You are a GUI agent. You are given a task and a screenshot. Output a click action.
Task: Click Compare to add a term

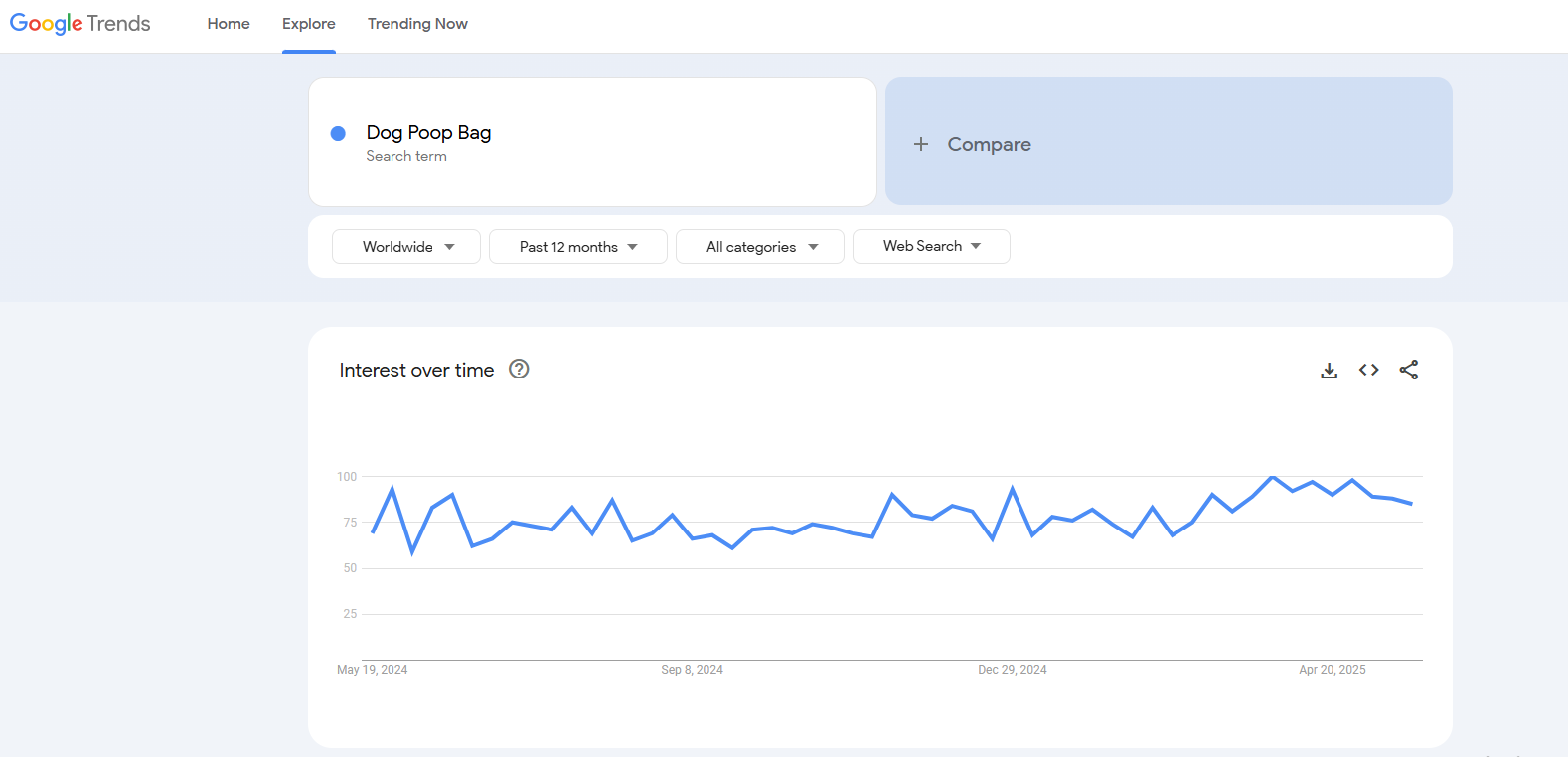click(1169, 141)
